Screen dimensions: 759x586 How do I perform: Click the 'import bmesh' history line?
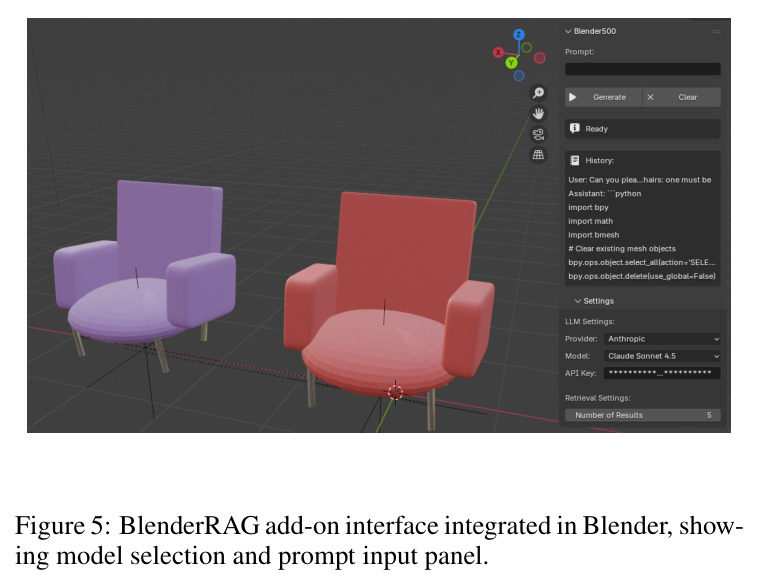[x=593, y=235]
